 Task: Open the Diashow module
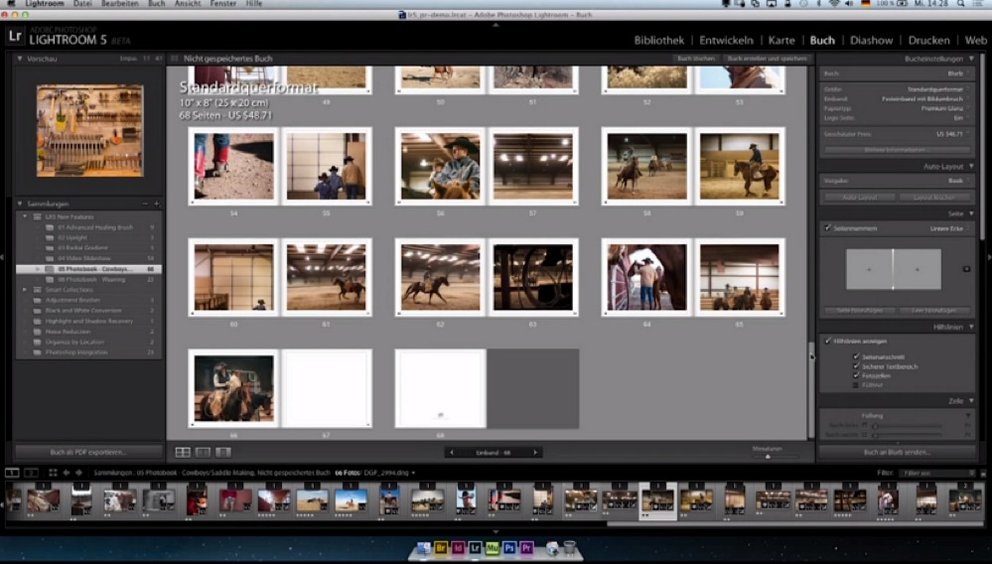point(871,40)
